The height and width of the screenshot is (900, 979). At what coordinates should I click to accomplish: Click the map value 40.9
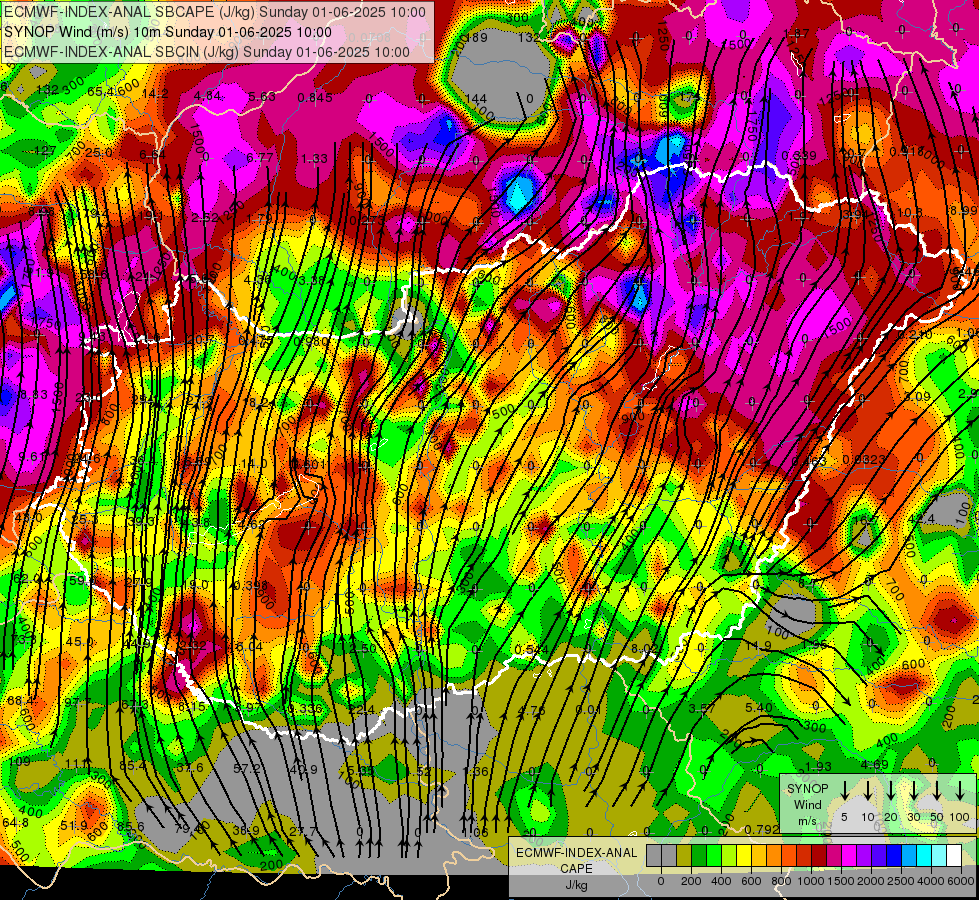point(303,769)
